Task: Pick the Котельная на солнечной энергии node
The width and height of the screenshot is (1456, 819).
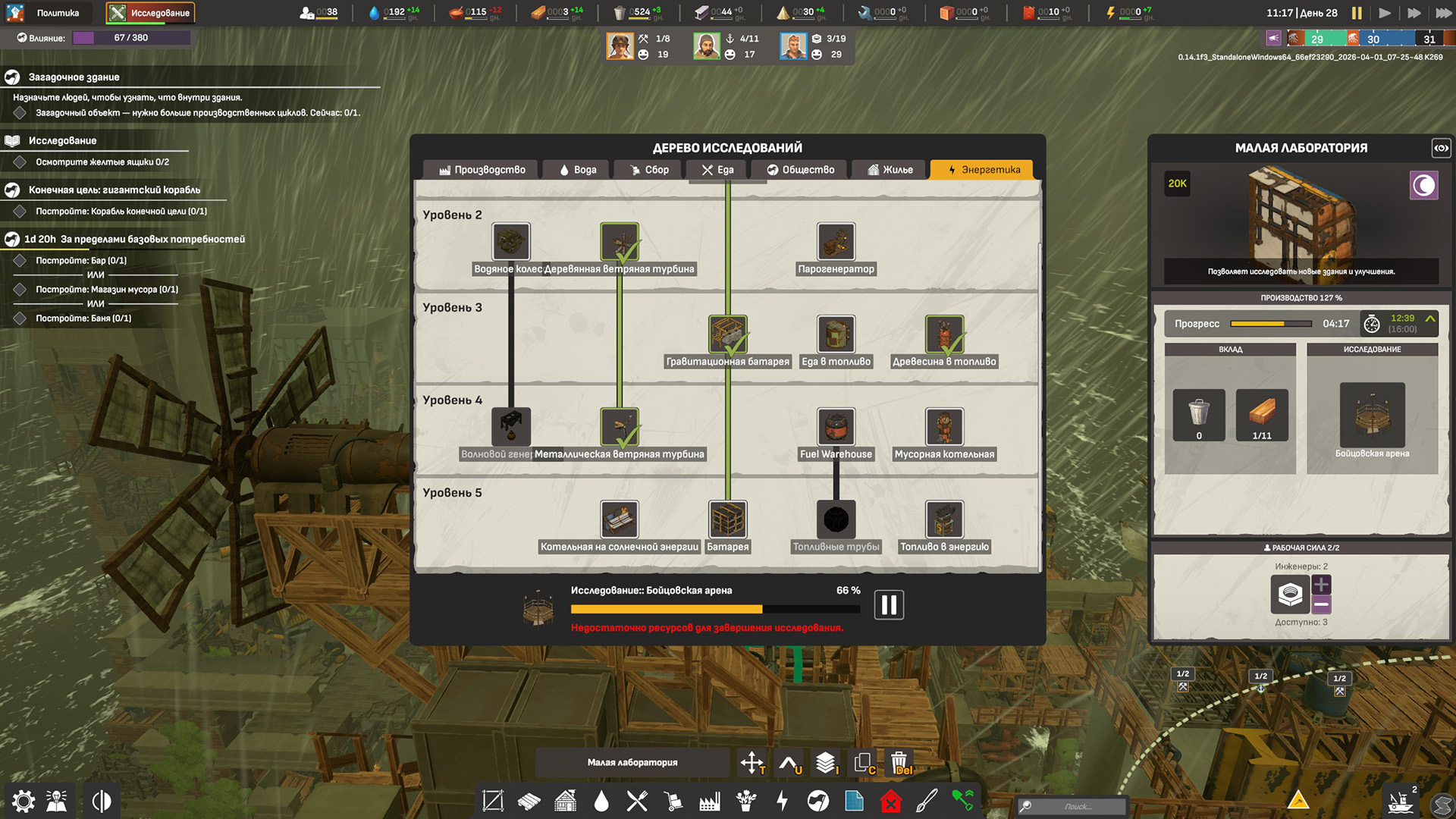Action: tap(620, 519)
